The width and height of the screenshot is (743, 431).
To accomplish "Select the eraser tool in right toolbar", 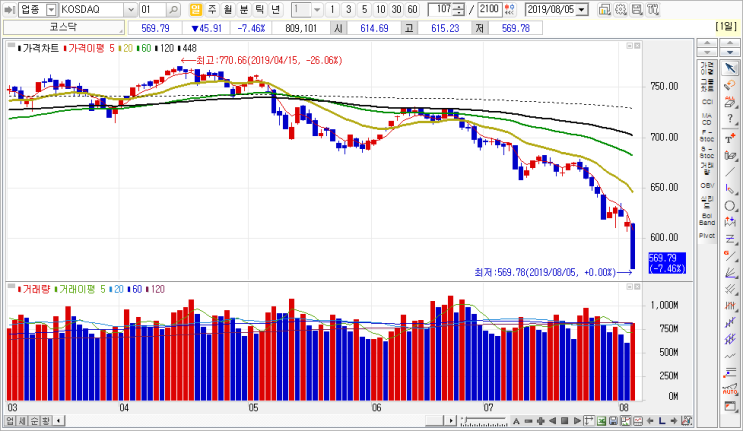I will (730, 102).
